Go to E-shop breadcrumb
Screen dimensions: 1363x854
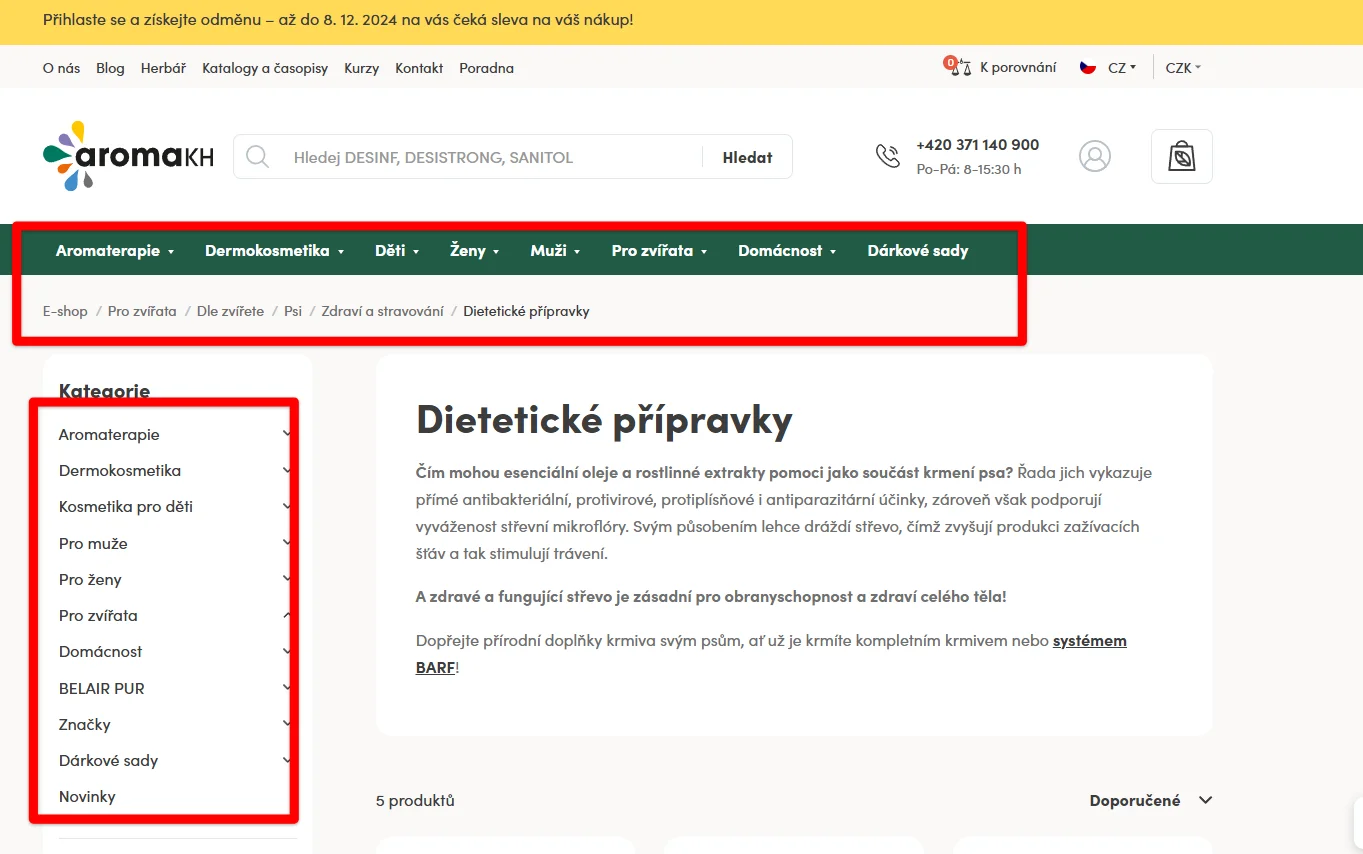pyautogui.click(x=65, y=311)
